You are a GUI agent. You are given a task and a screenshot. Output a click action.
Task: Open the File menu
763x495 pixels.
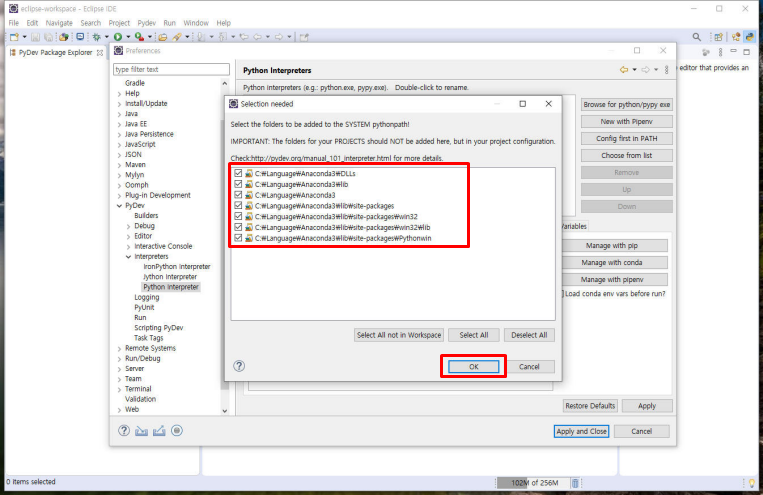14,23
